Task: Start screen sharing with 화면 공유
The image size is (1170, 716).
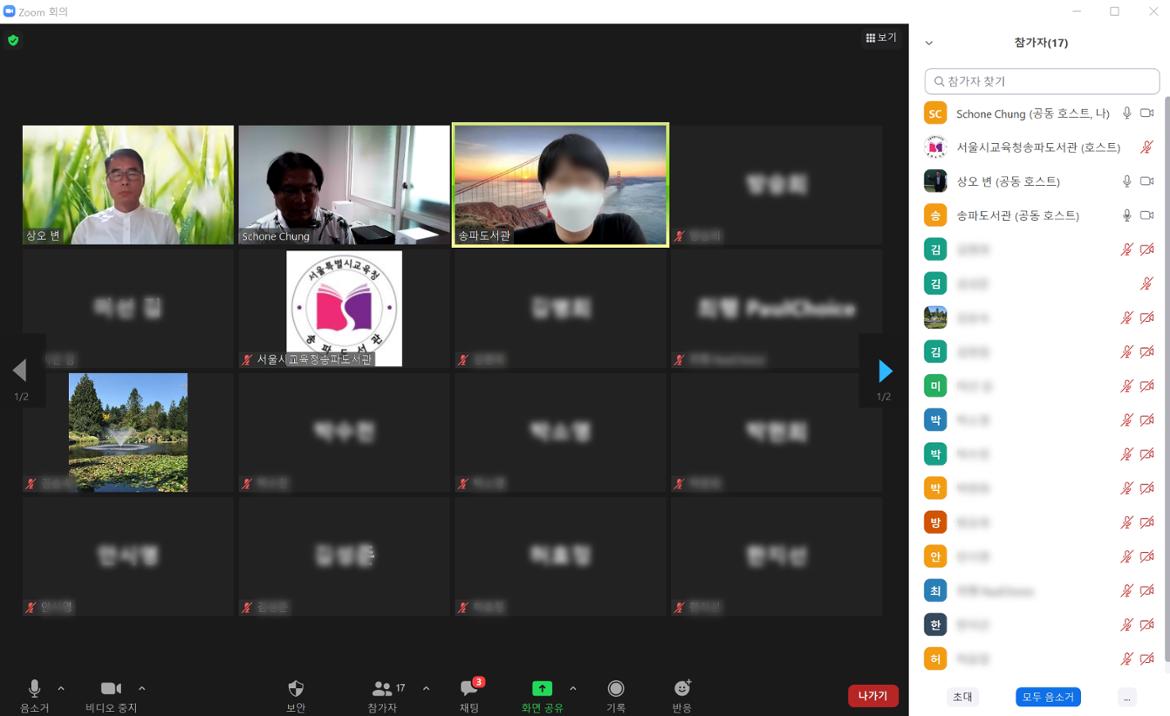Action: [x=541, y=695]
